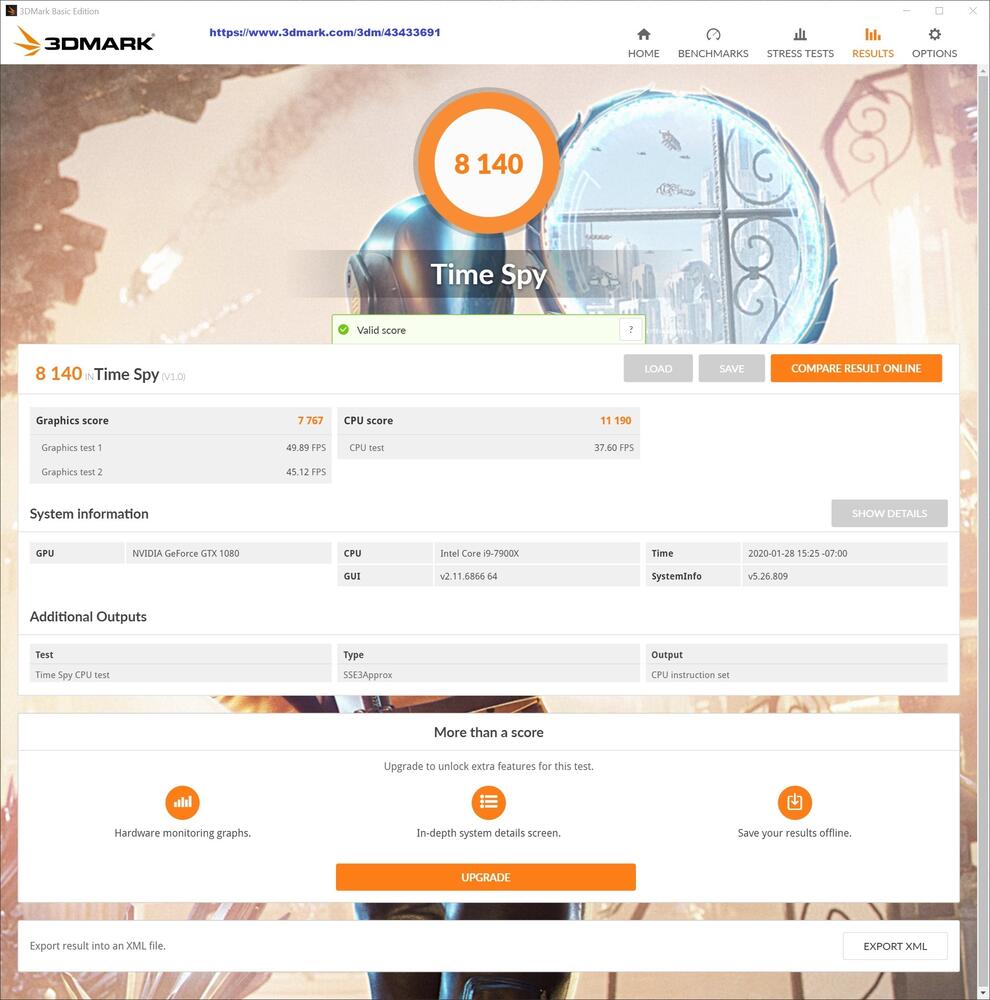990x1000 pixels.
Task: Click the Graphics score value 7 767
Action: pos(310,420)
